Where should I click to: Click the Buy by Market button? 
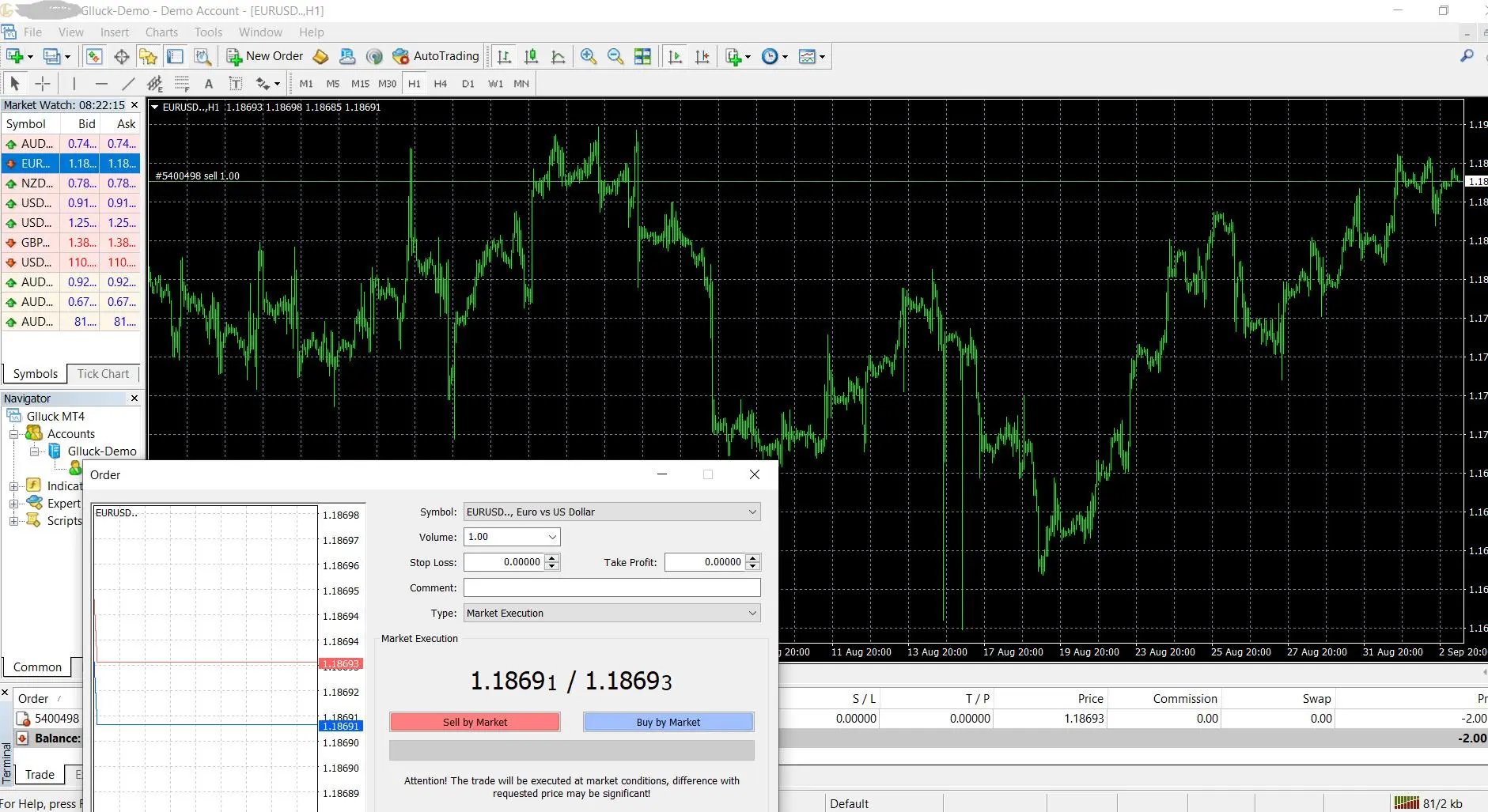click(x=668, y=722)
